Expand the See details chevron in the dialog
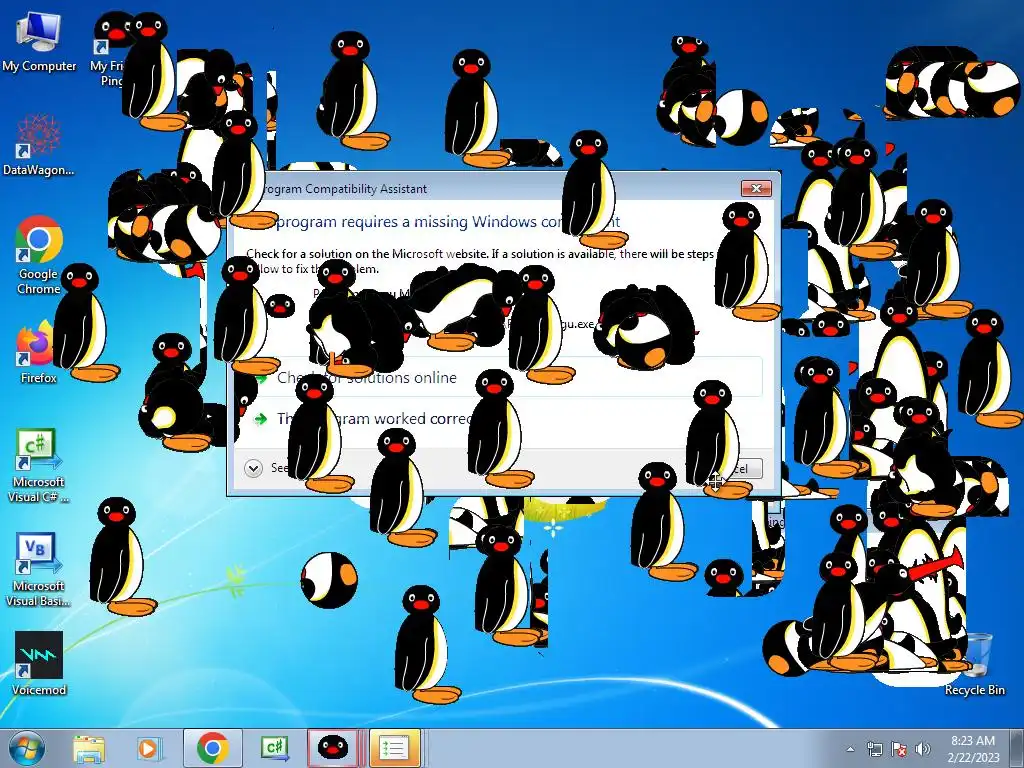Viewport: 1024px width, 768px height. click(253, 468)
